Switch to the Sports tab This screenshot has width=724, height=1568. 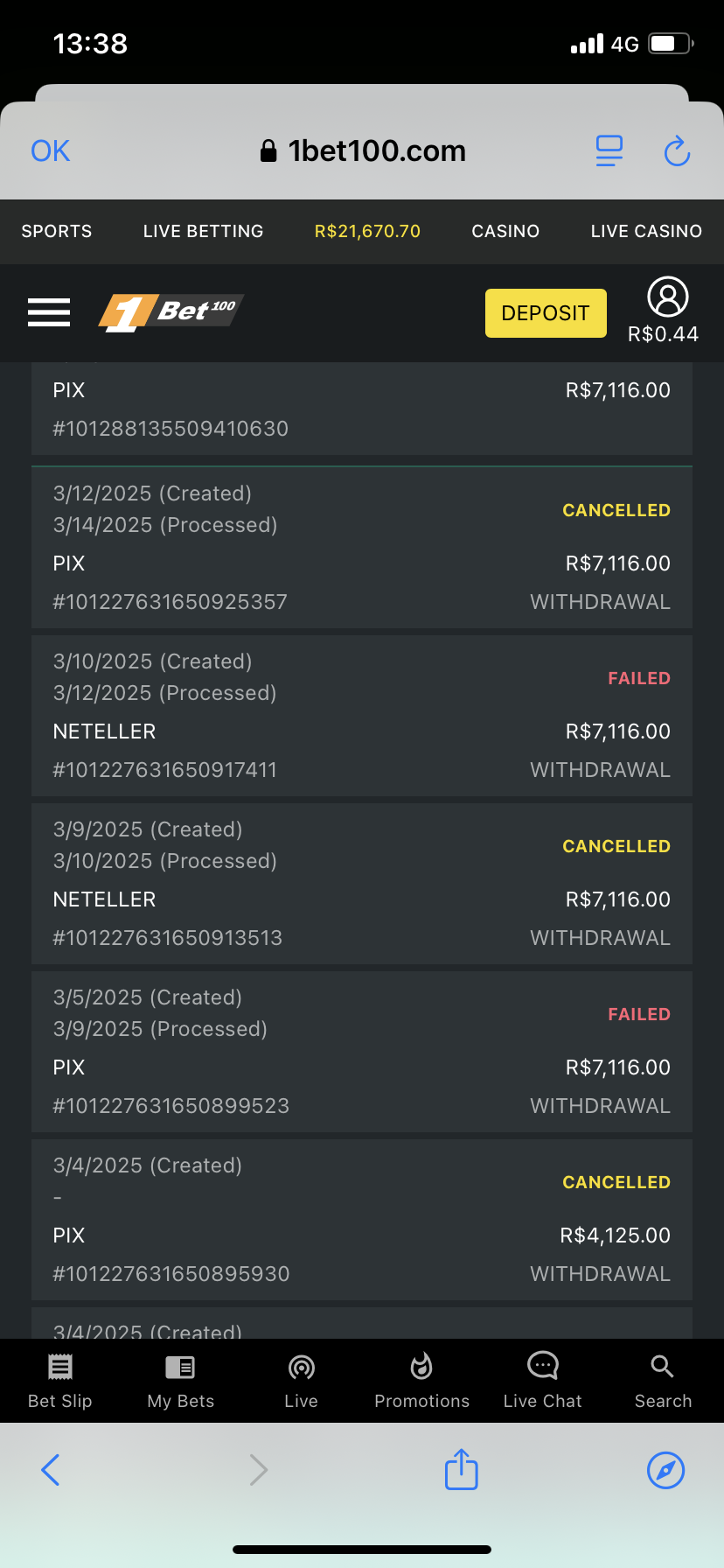[57, 231]
